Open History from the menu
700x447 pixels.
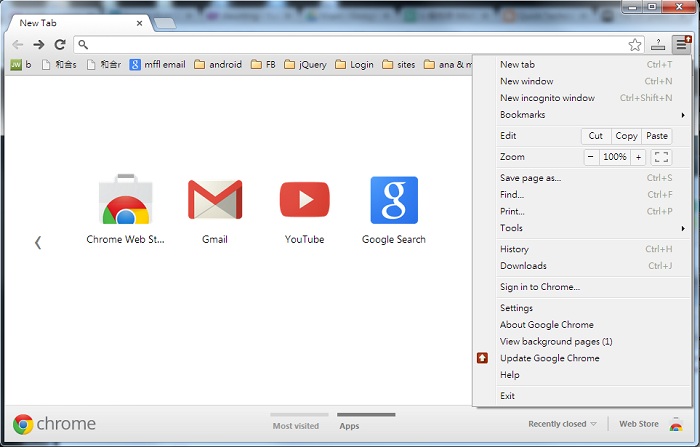(x=593, y=249)
